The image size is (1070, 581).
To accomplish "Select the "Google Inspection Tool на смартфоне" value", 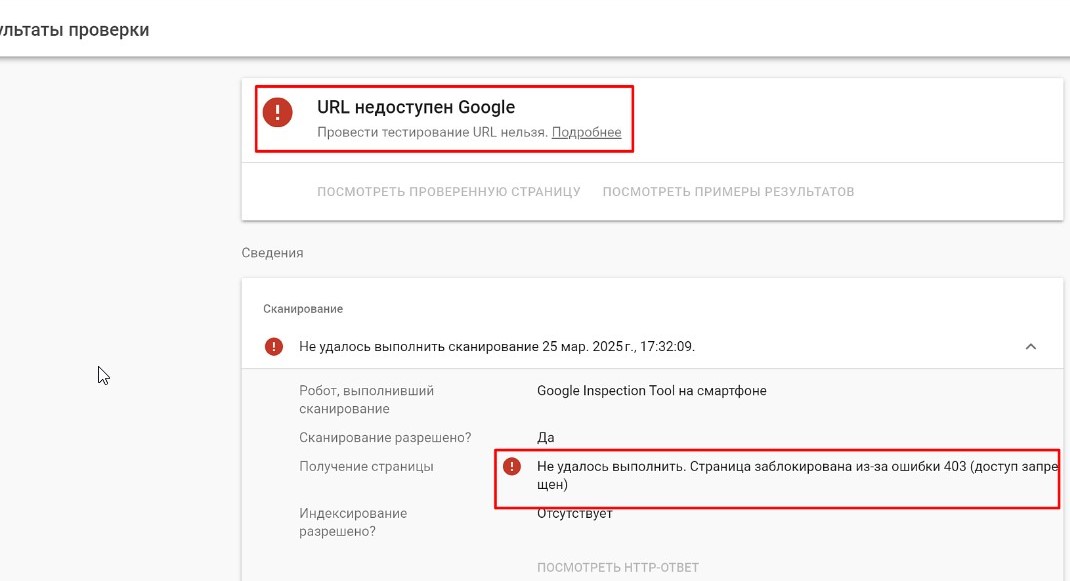I will click(x=651, y=390).
